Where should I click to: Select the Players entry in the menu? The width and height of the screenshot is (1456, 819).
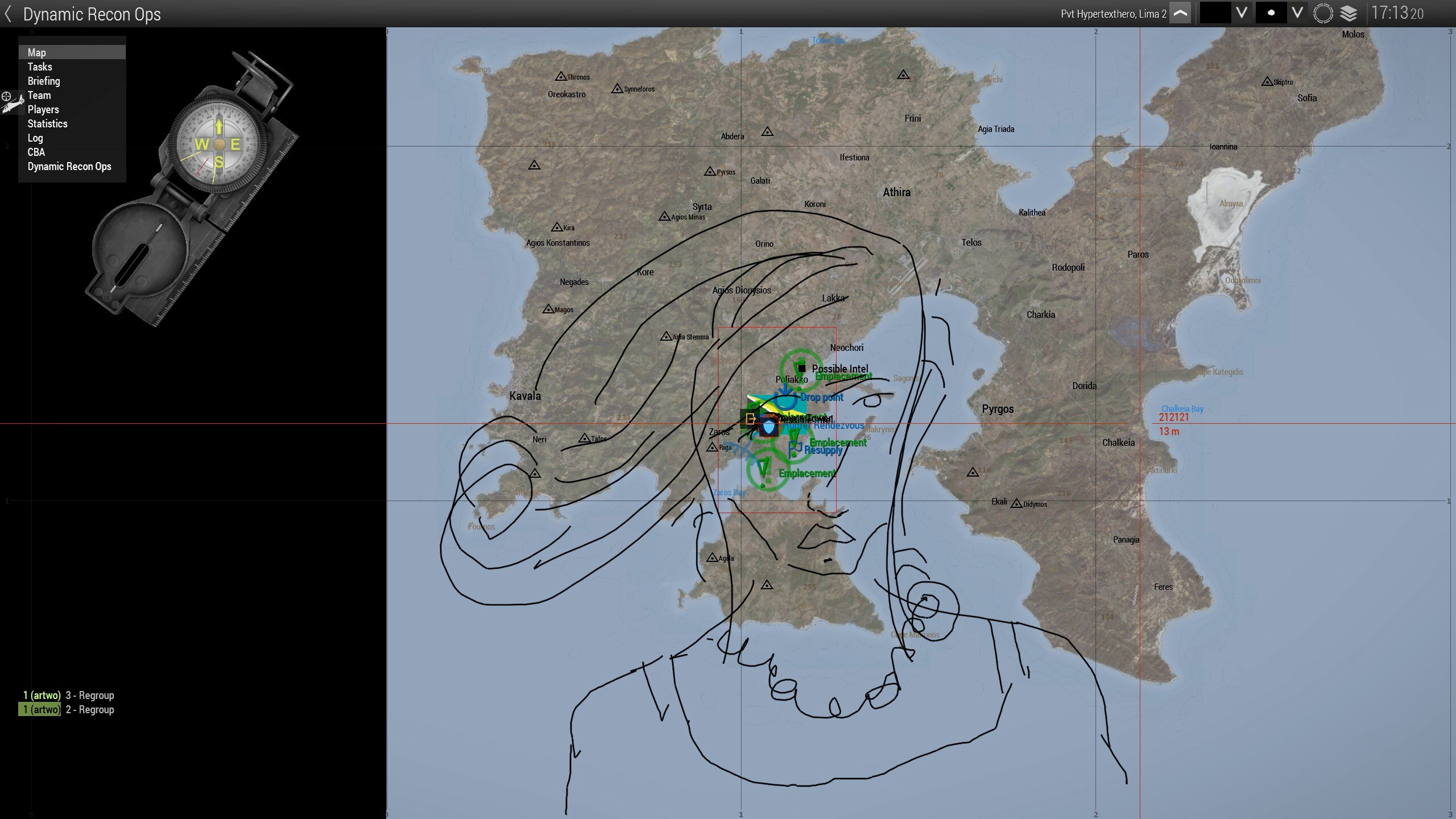point(43,109)
